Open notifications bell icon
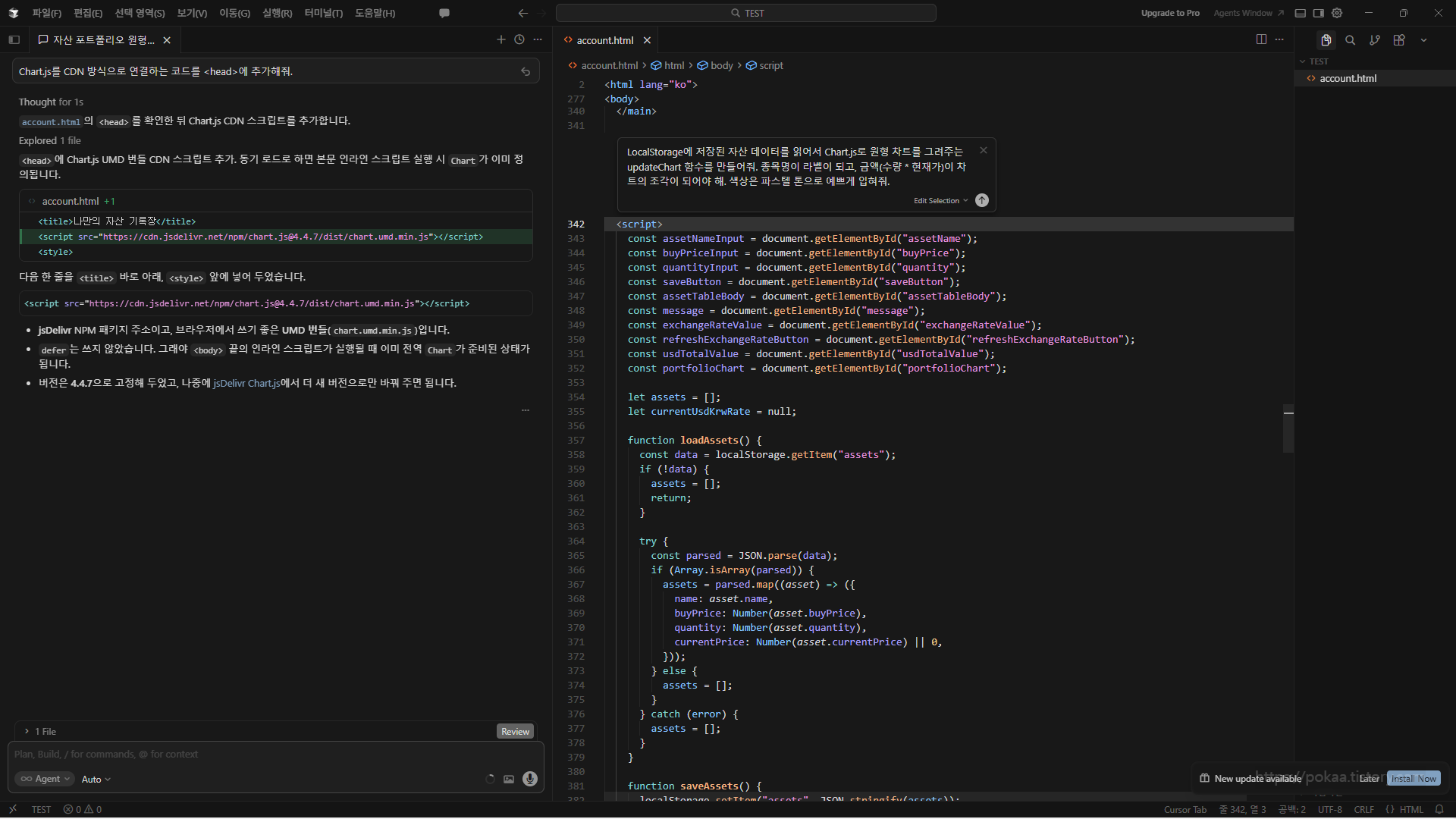 coord(1439,809)
